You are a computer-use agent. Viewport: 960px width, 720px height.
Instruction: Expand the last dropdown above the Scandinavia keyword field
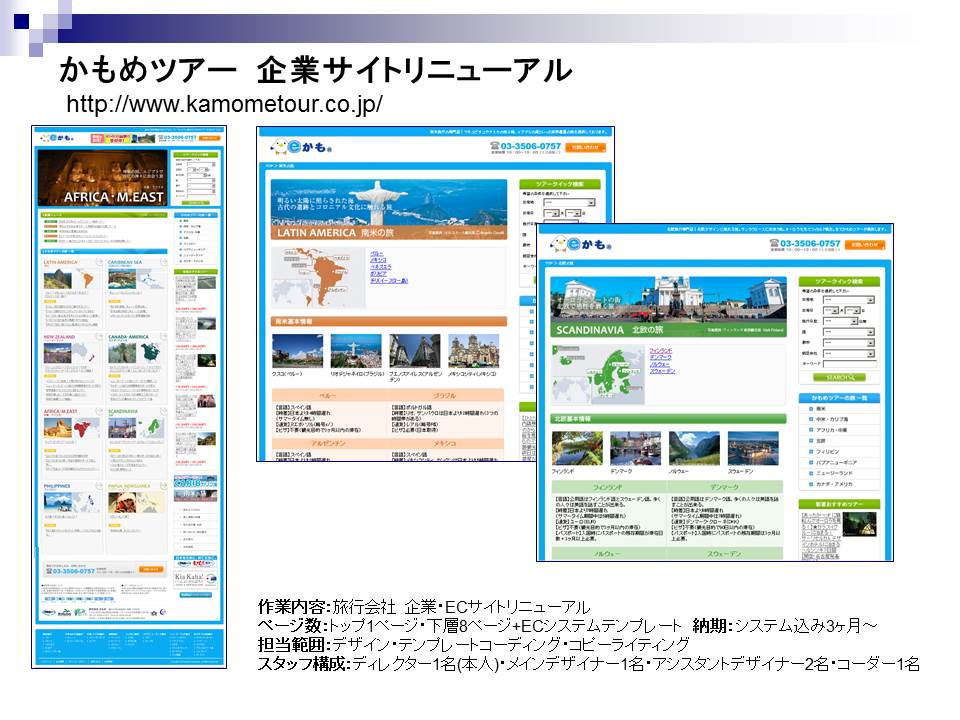pos(848,354)
